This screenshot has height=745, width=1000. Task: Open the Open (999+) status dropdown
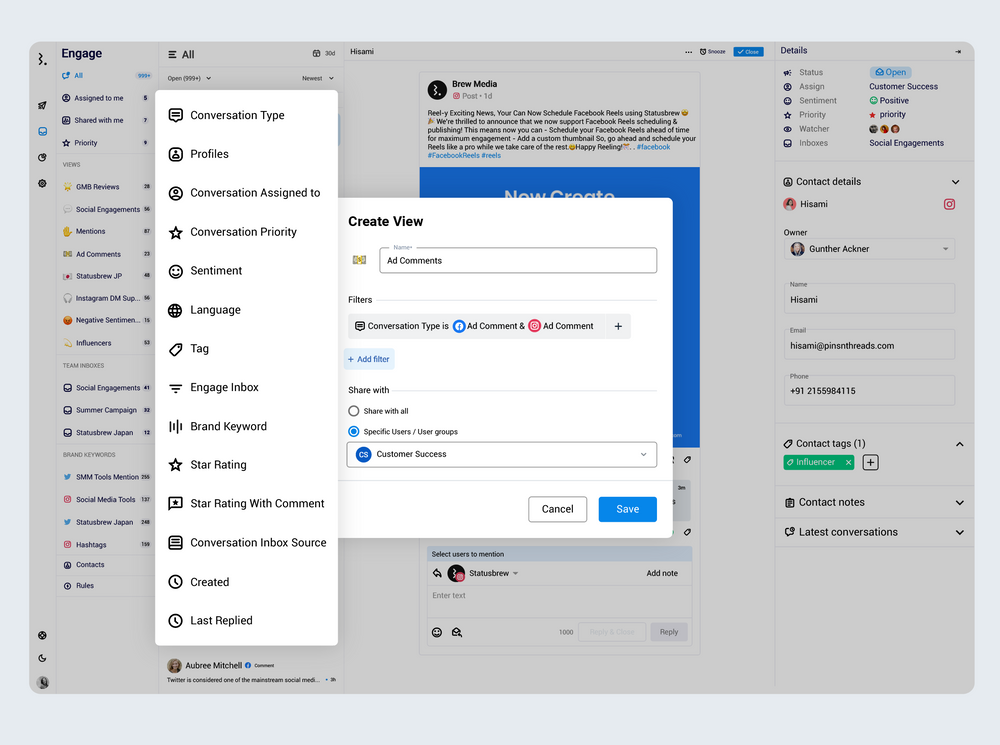coord(189,78)
